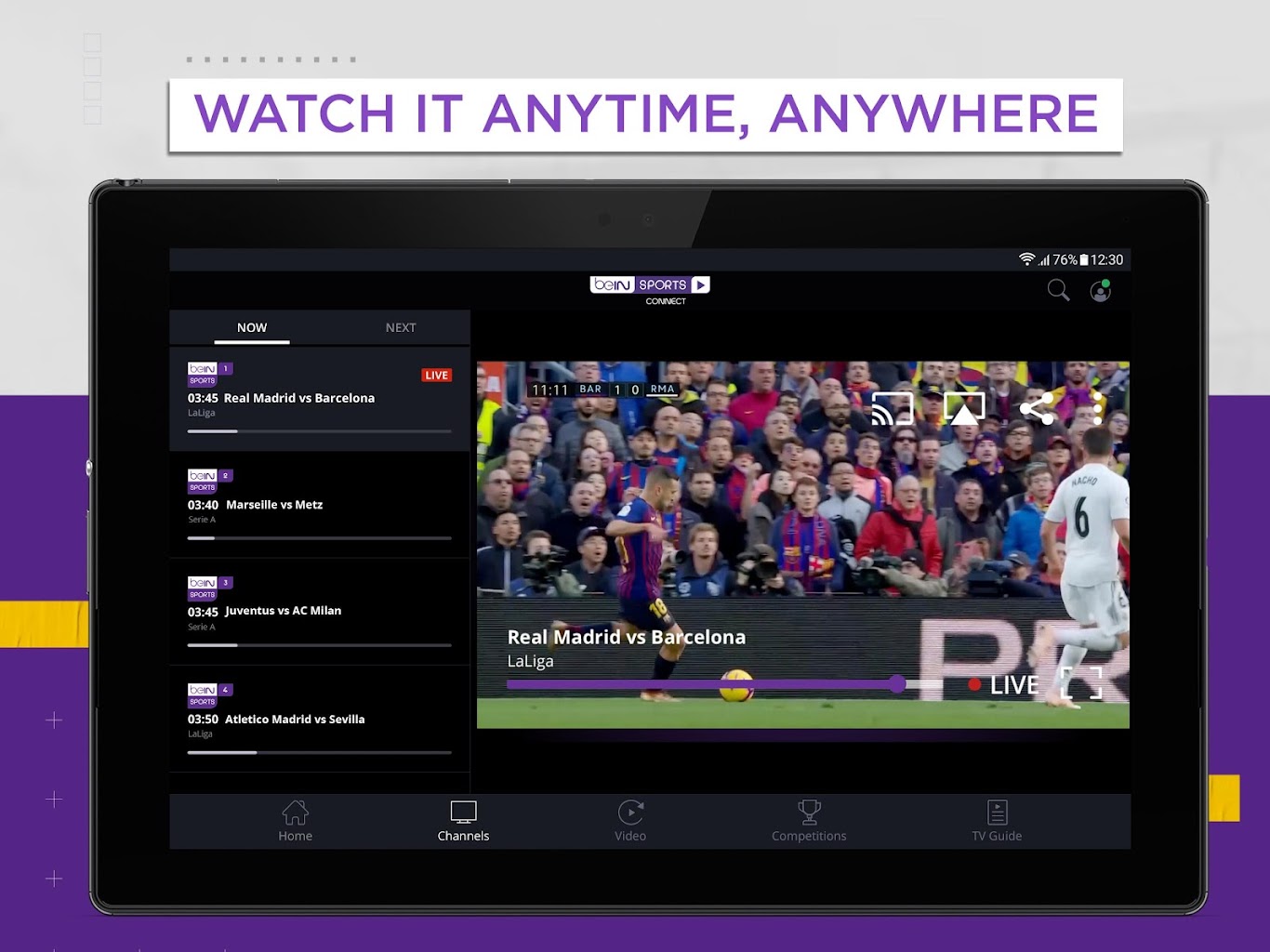The height and width of the screenshot is (952, 1270).
Task: Open the TV Guide label
Action: 997,836
